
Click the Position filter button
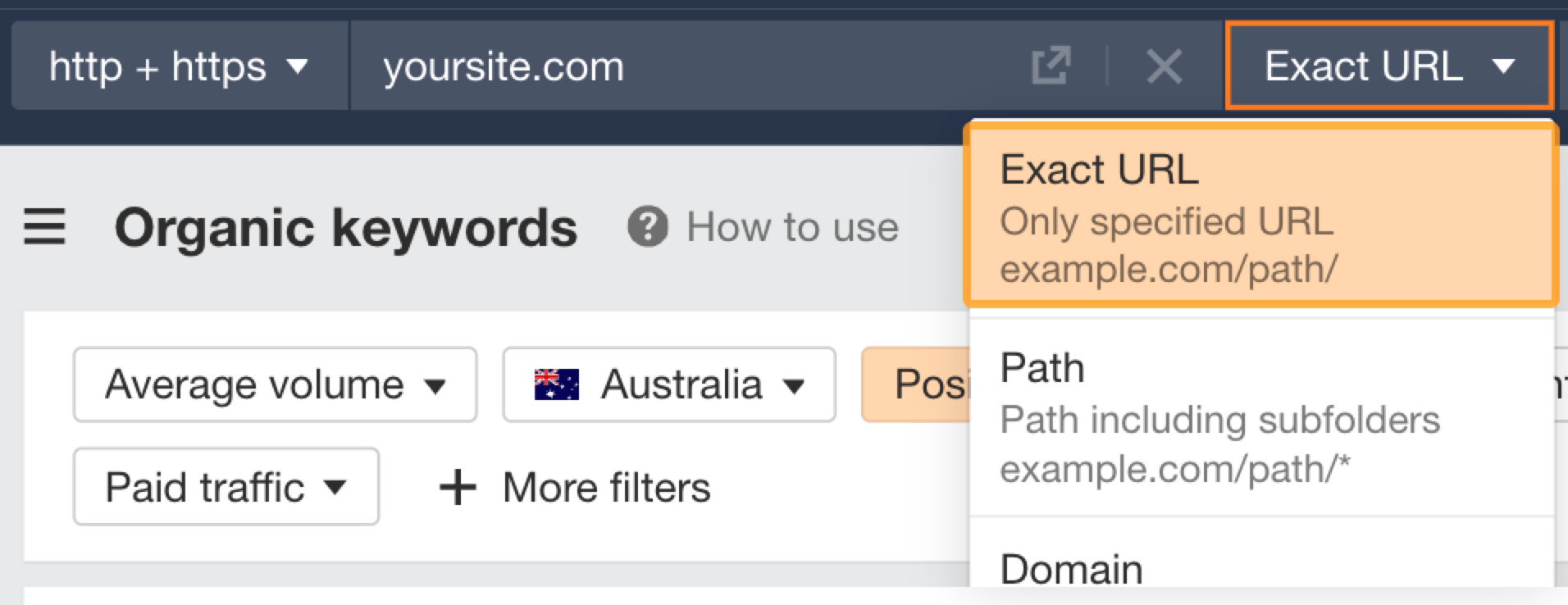(915, 384)
